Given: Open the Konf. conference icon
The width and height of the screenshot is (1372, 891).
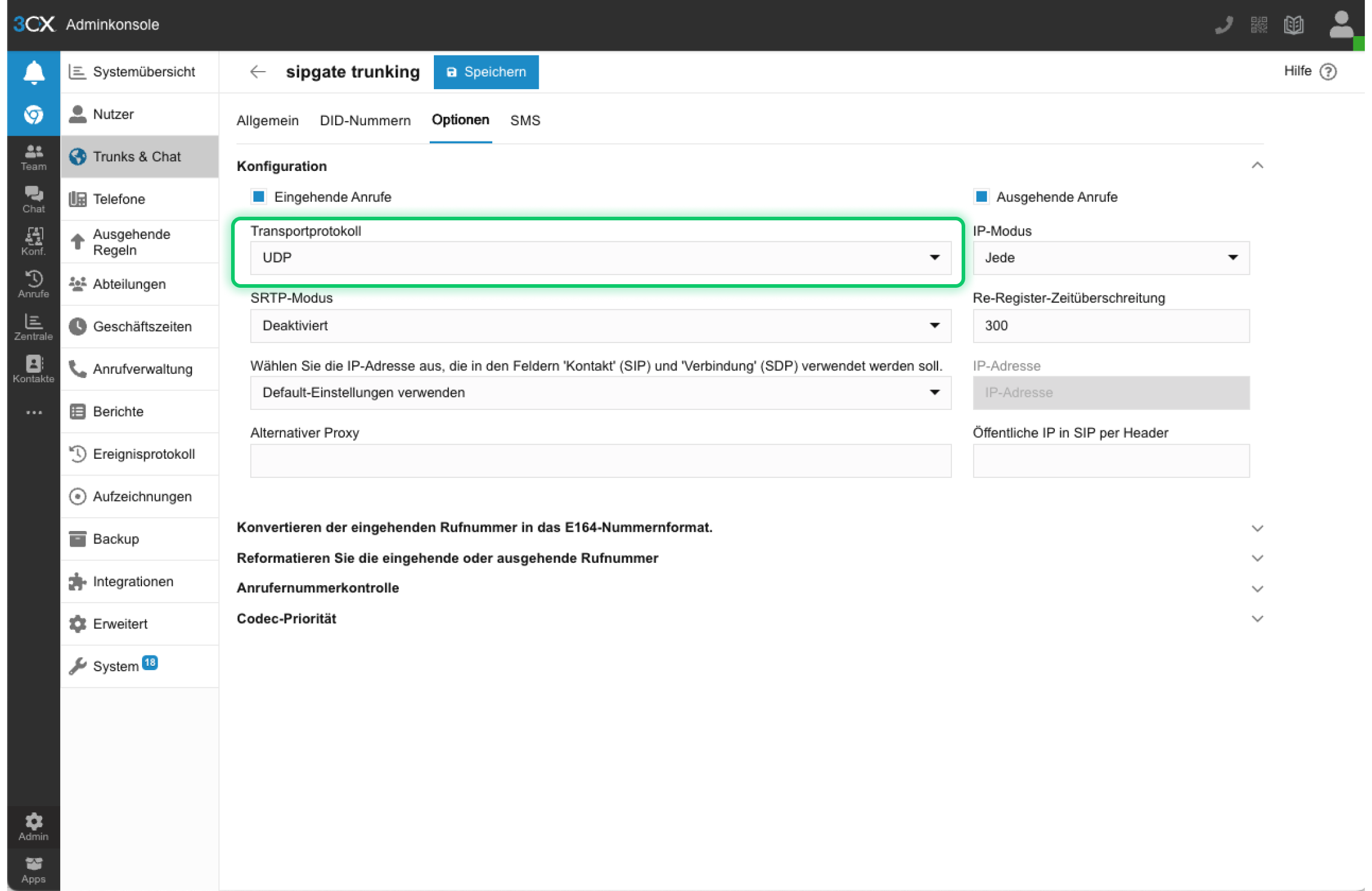Looking at the screenshot, I should coord(34,242).
